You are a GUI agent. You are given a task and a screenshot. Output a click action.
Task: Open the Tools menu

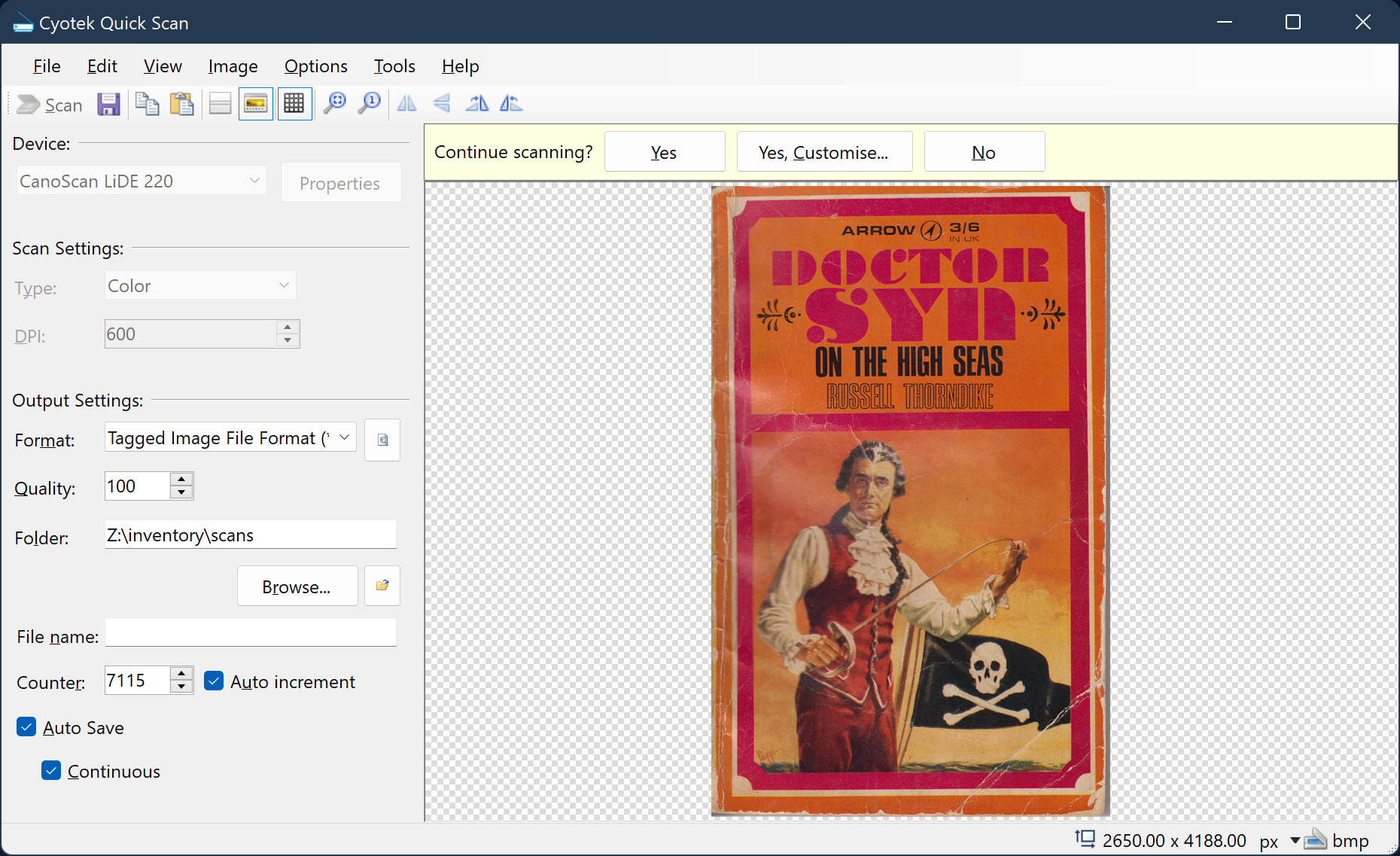tap(394, 66)
